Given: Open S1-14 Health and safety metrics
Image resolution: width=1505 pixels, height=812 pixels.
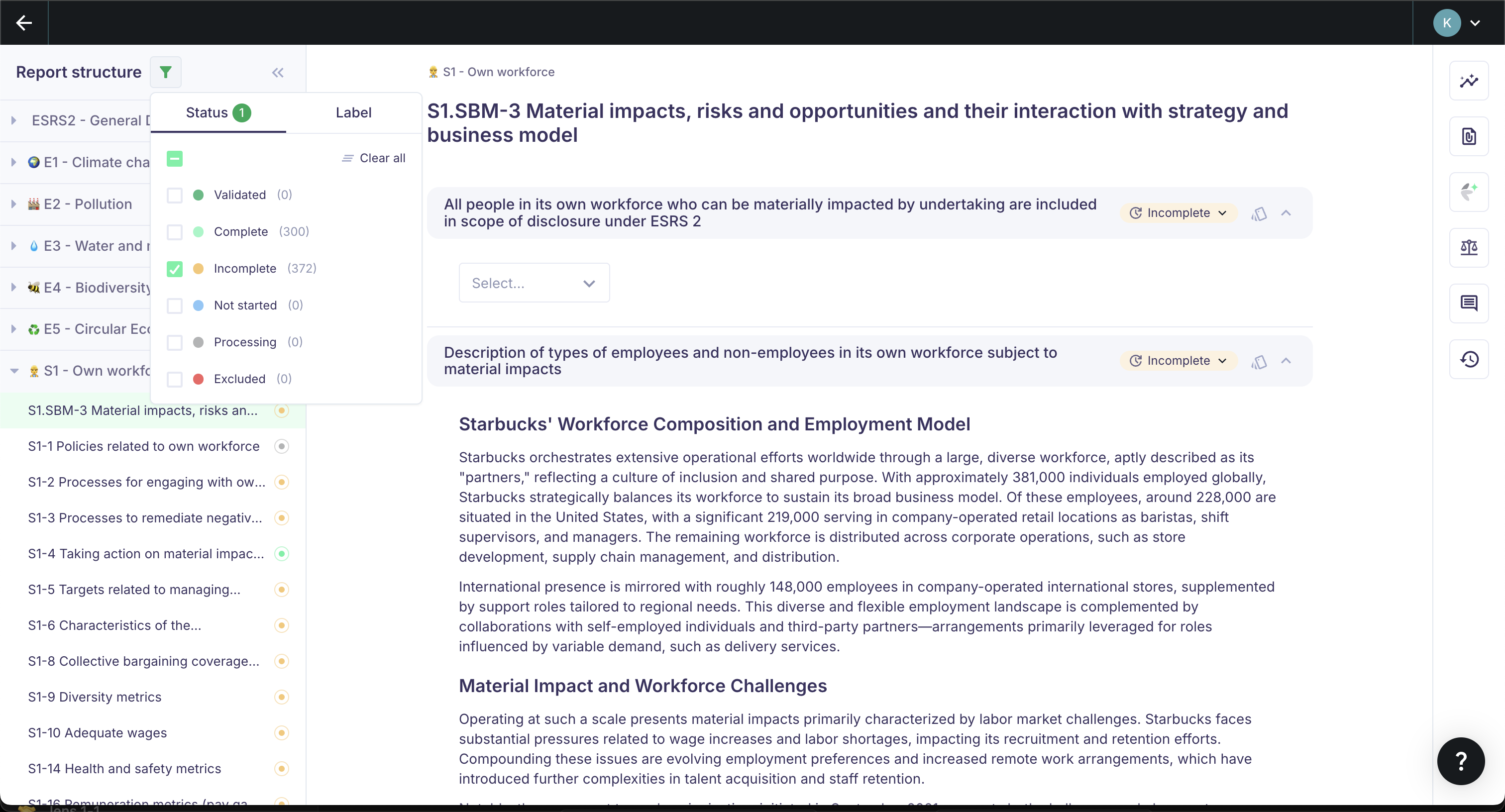Looking at the screenshot, I should (124, 768).
